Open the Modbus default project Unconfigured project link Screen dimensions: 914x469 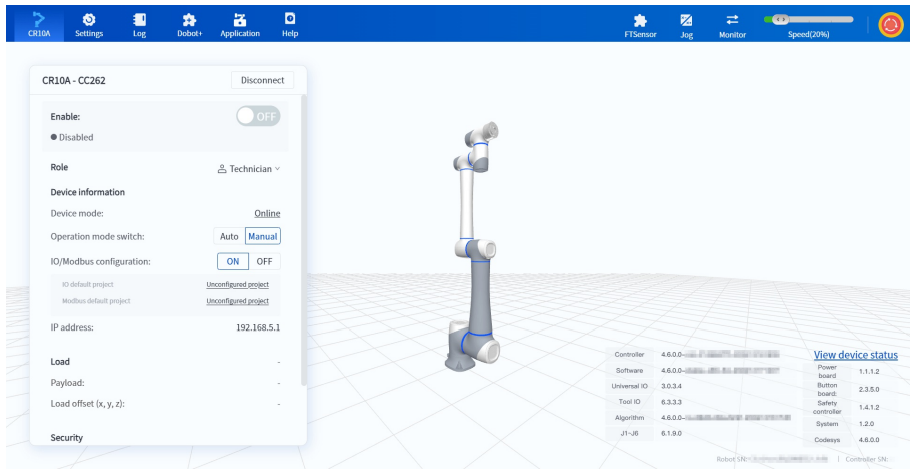[237, 301]
